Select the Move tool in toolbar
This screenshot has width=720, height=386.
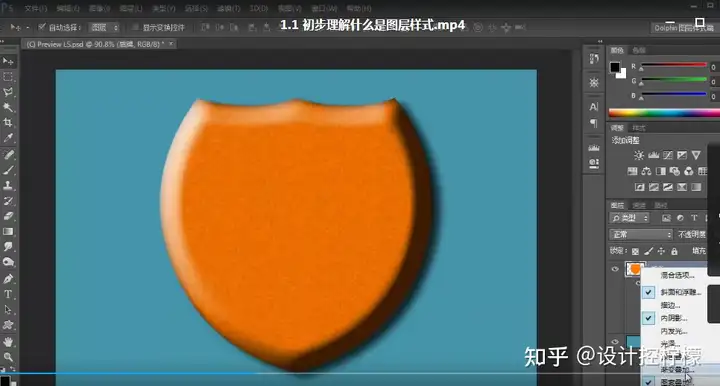(8, 61)
